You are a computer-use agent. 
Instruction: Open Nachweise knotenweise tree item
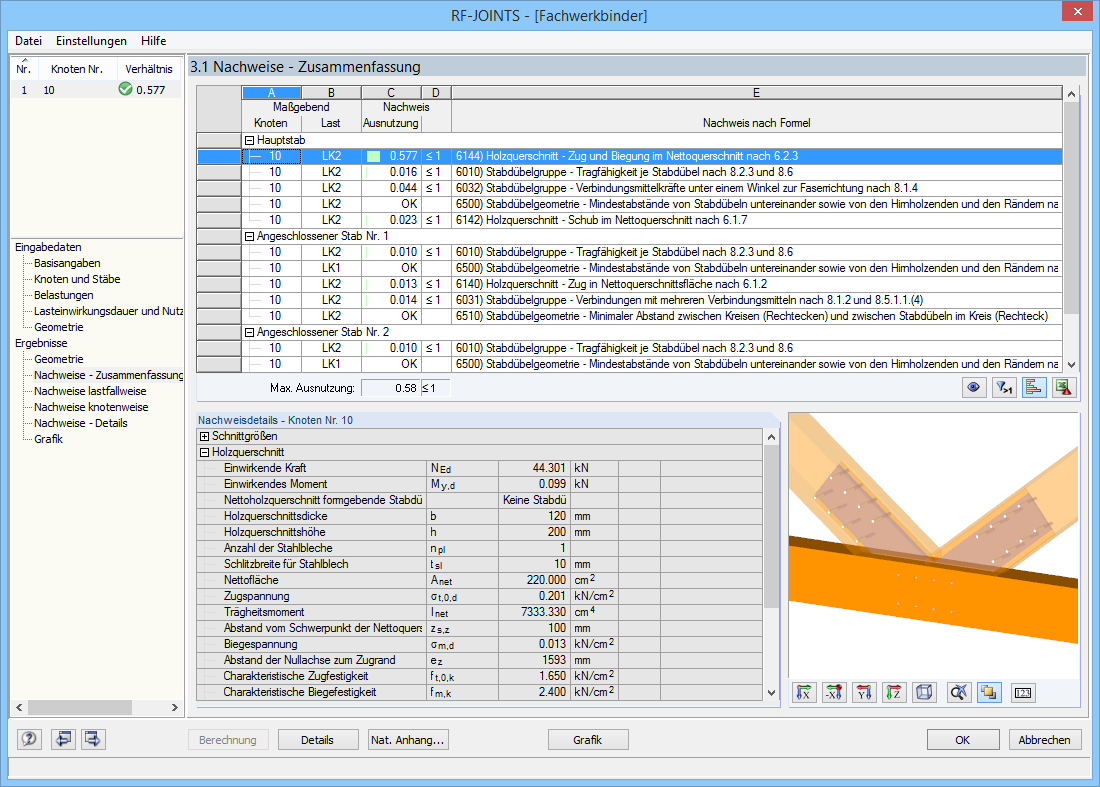click(x=91, y=407)
